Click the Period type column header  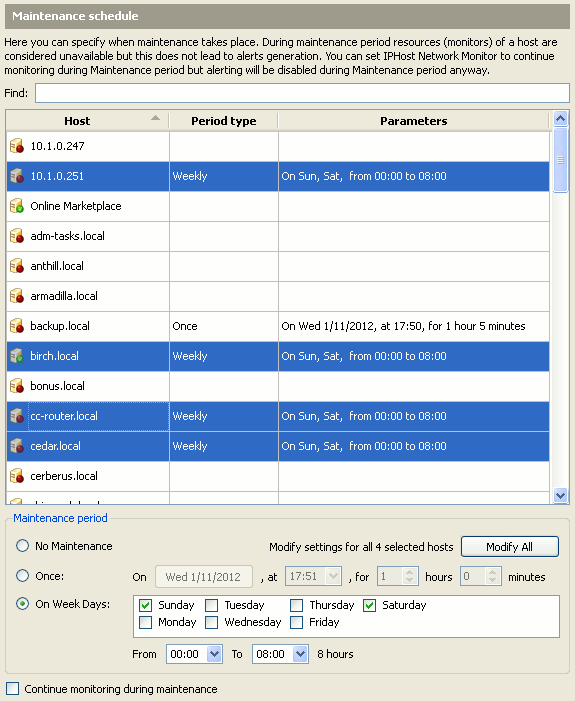pyautogui.click(x=224, y=121)
